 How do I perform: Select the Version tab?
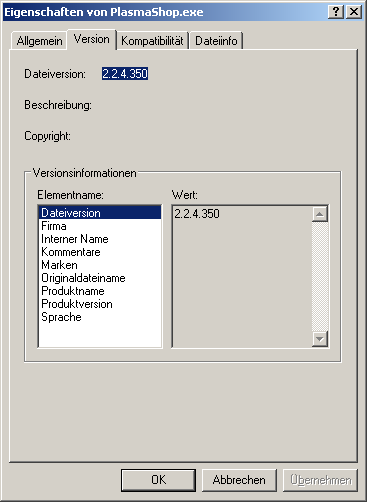pyautogui.click(x=92, y=39)
